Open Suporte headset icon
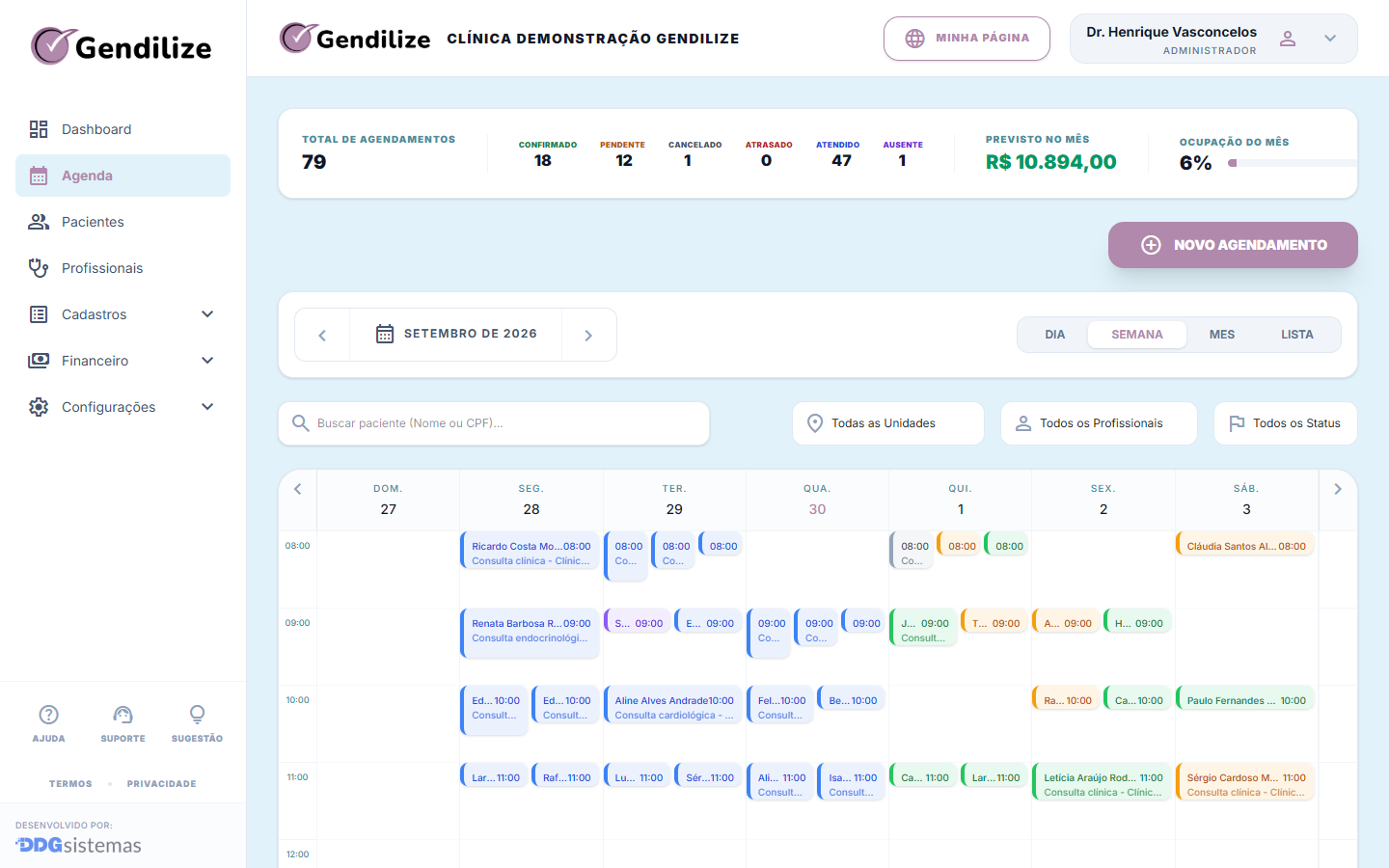Screen dimensions: 1389x868 coord(123,715)
